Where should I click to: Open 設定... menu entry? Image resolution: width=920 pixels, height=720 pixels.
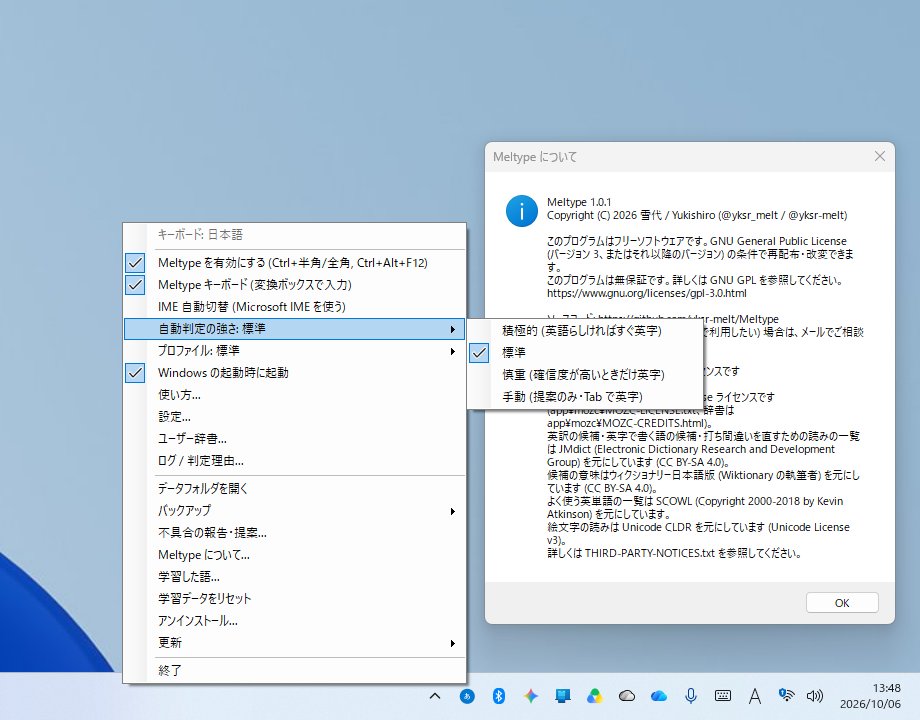[x=294, y=417]
